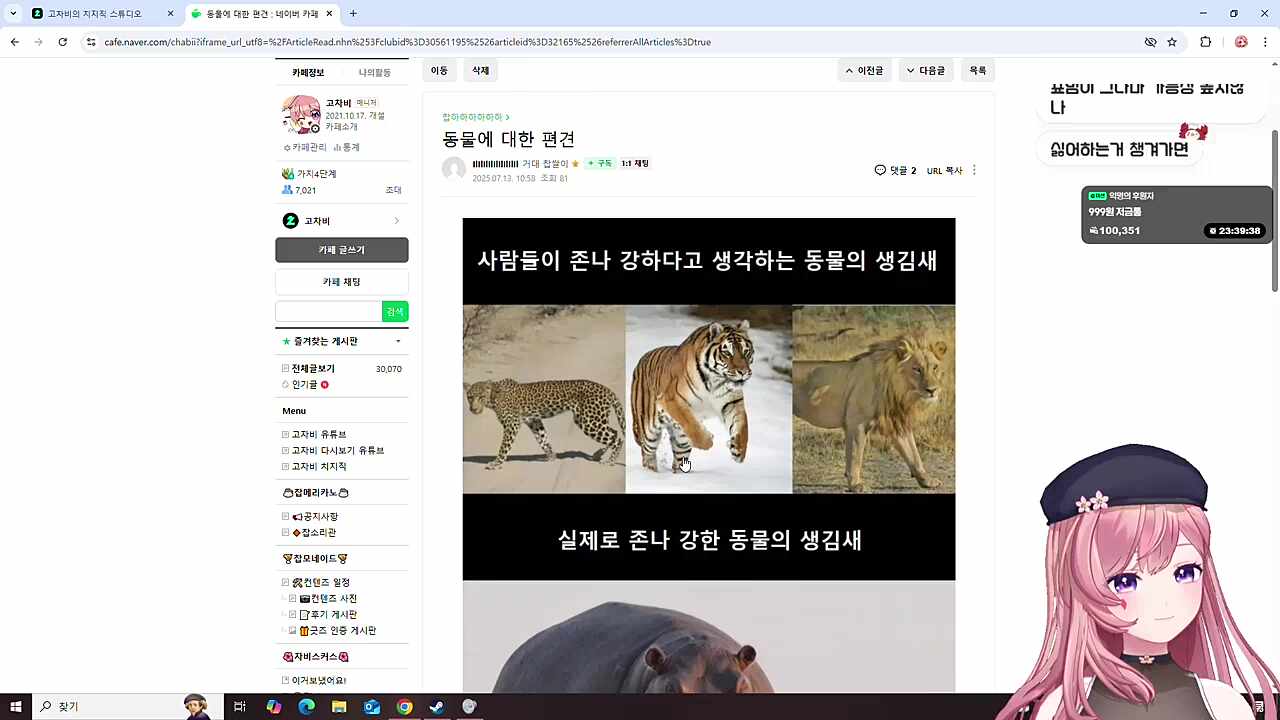The image size is (1280, 720).
Task: Click the crossed-eye icon in the address bar
Action: [1150, 42]
